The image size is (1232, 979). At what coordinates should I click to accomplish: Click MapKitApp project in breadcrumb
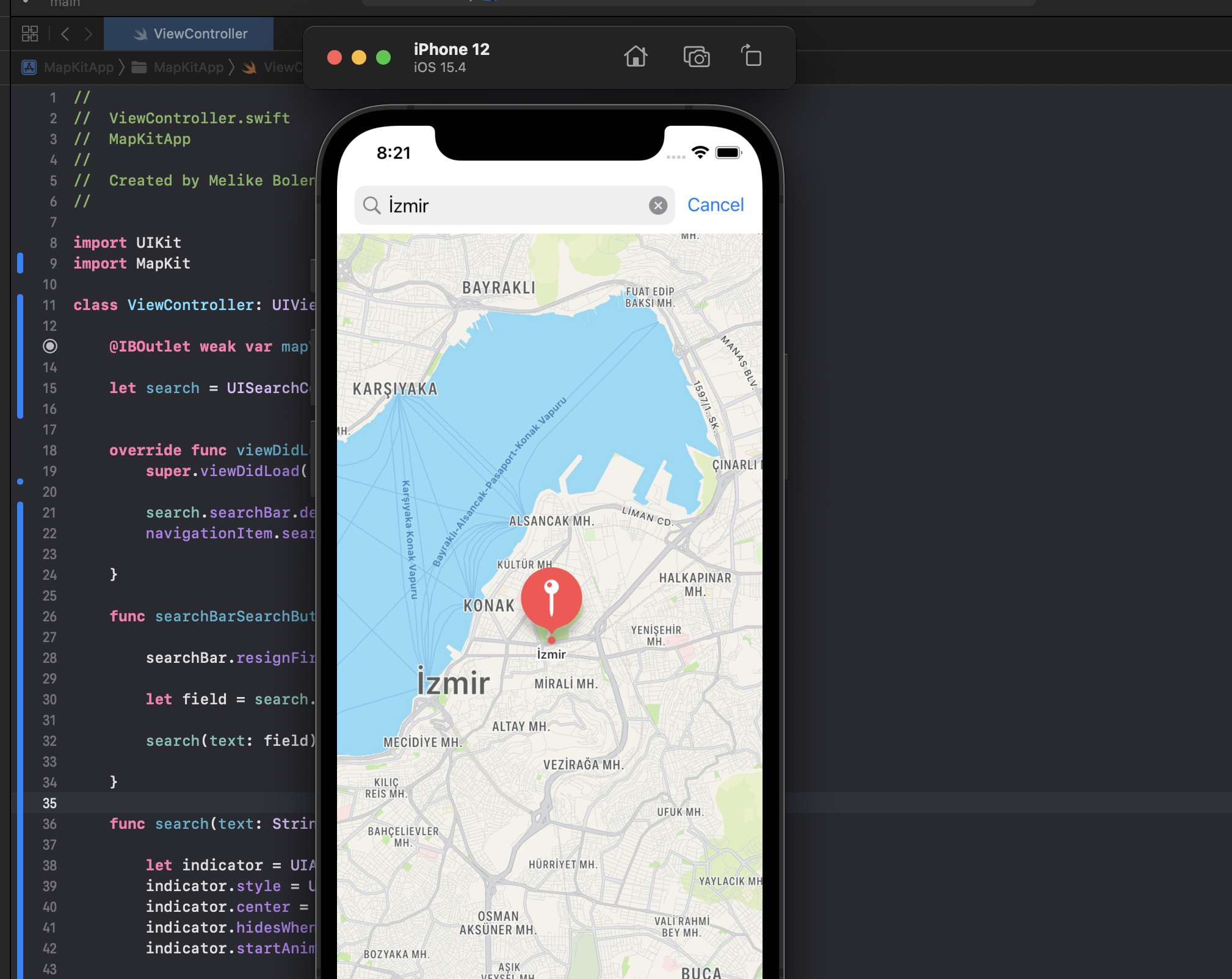68,67
